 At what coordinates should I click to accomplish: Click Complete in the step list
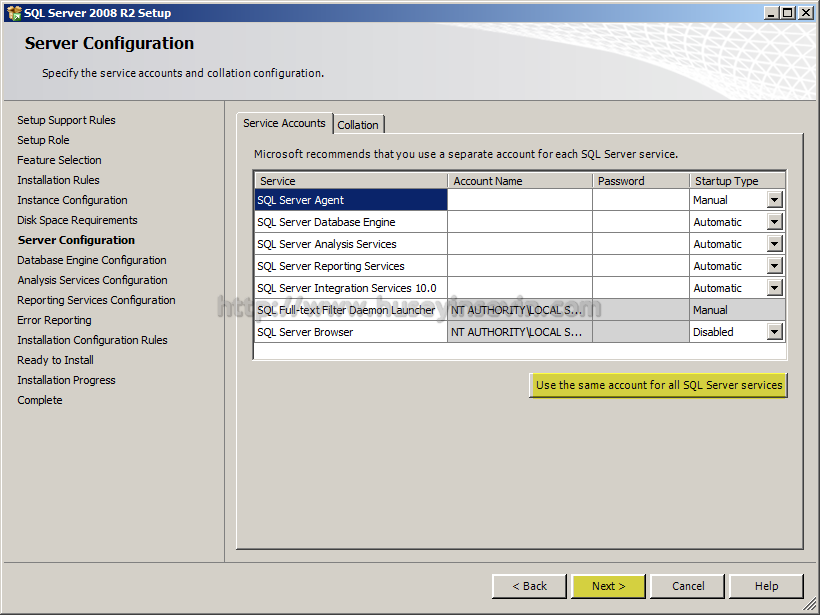tap(40, 400)
